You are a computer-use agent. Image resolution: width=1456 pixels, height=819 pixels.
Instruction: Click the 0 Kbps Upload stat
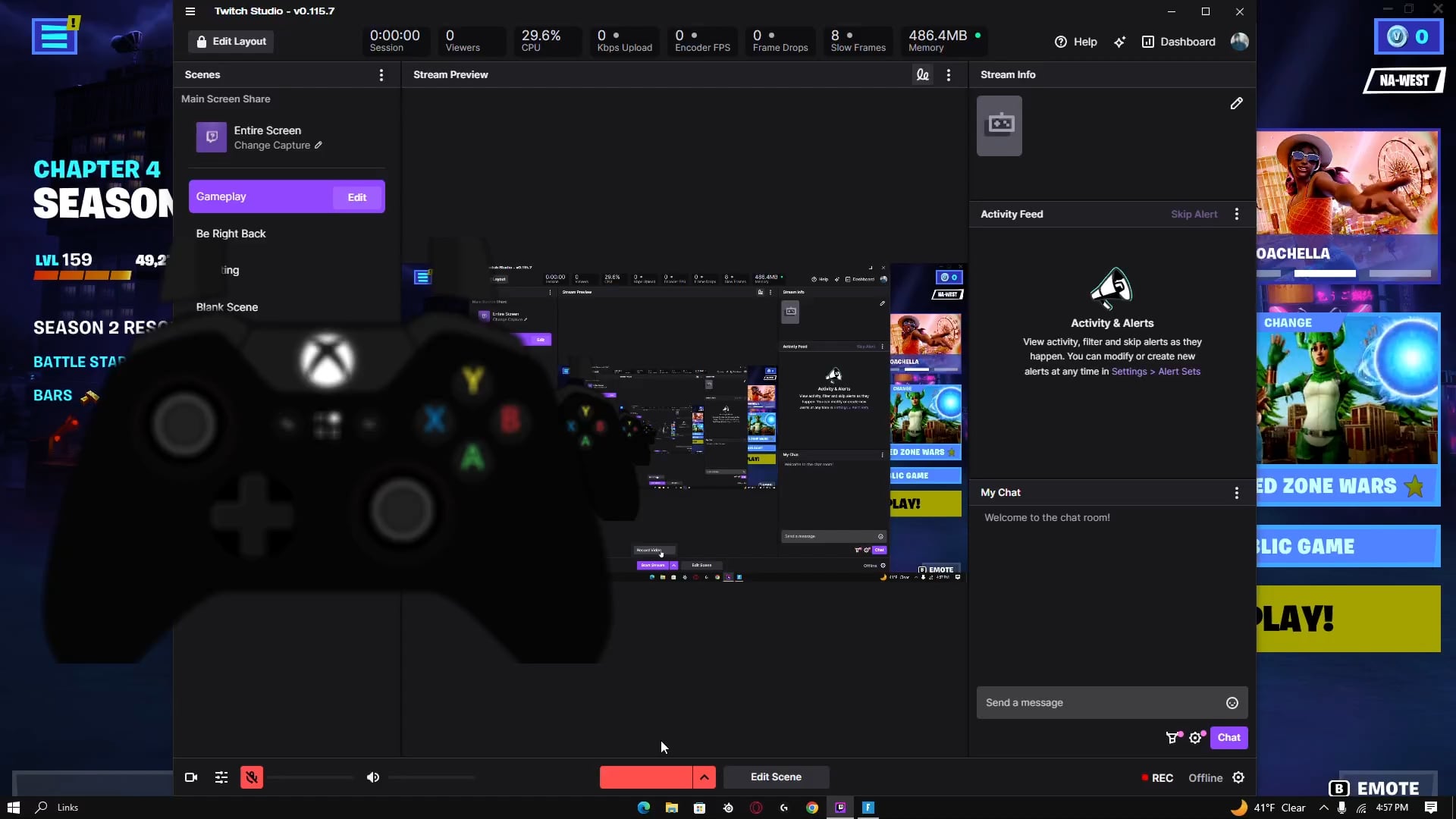coord(624,41)
